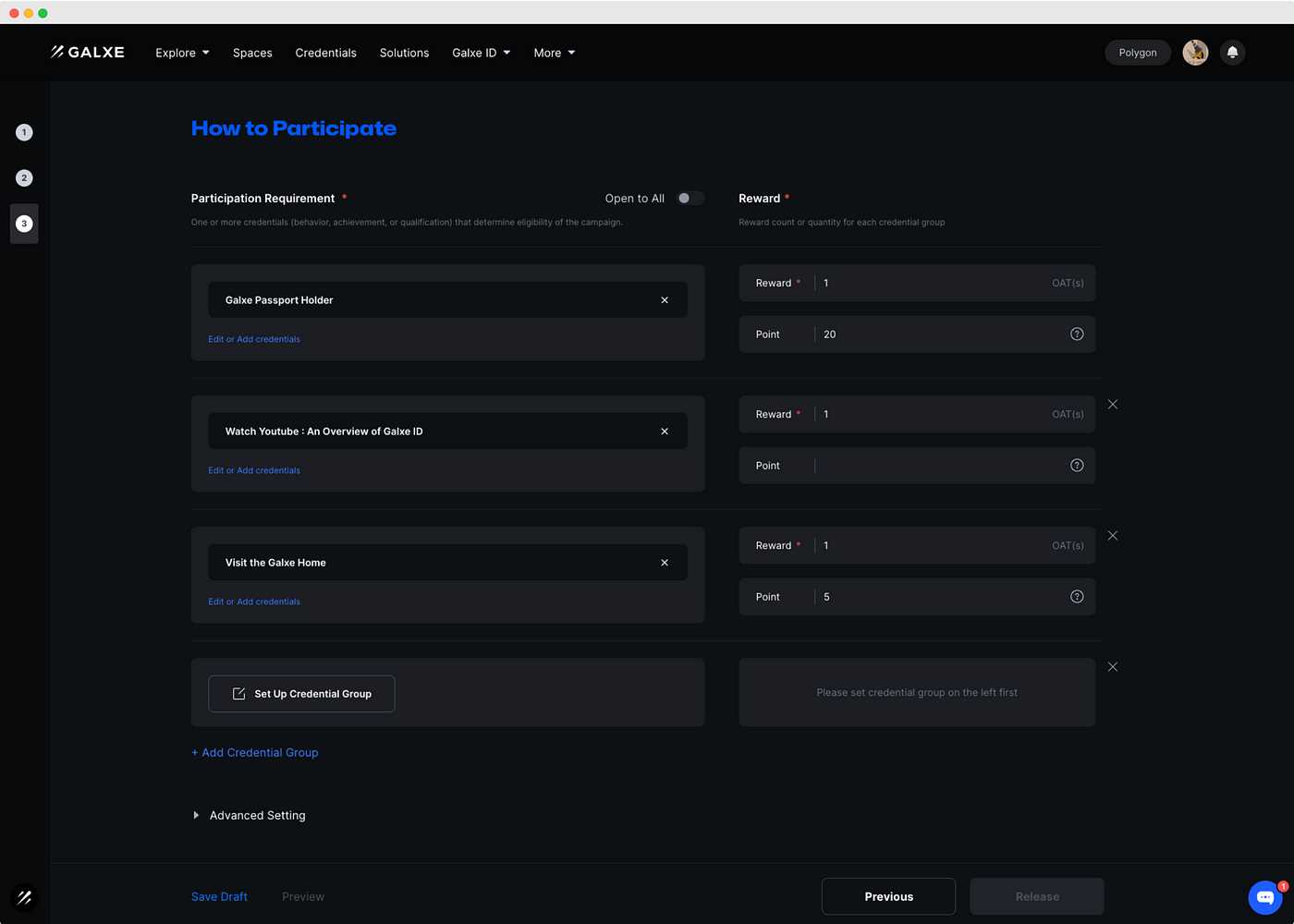Open the Solutions menu item

404,53
